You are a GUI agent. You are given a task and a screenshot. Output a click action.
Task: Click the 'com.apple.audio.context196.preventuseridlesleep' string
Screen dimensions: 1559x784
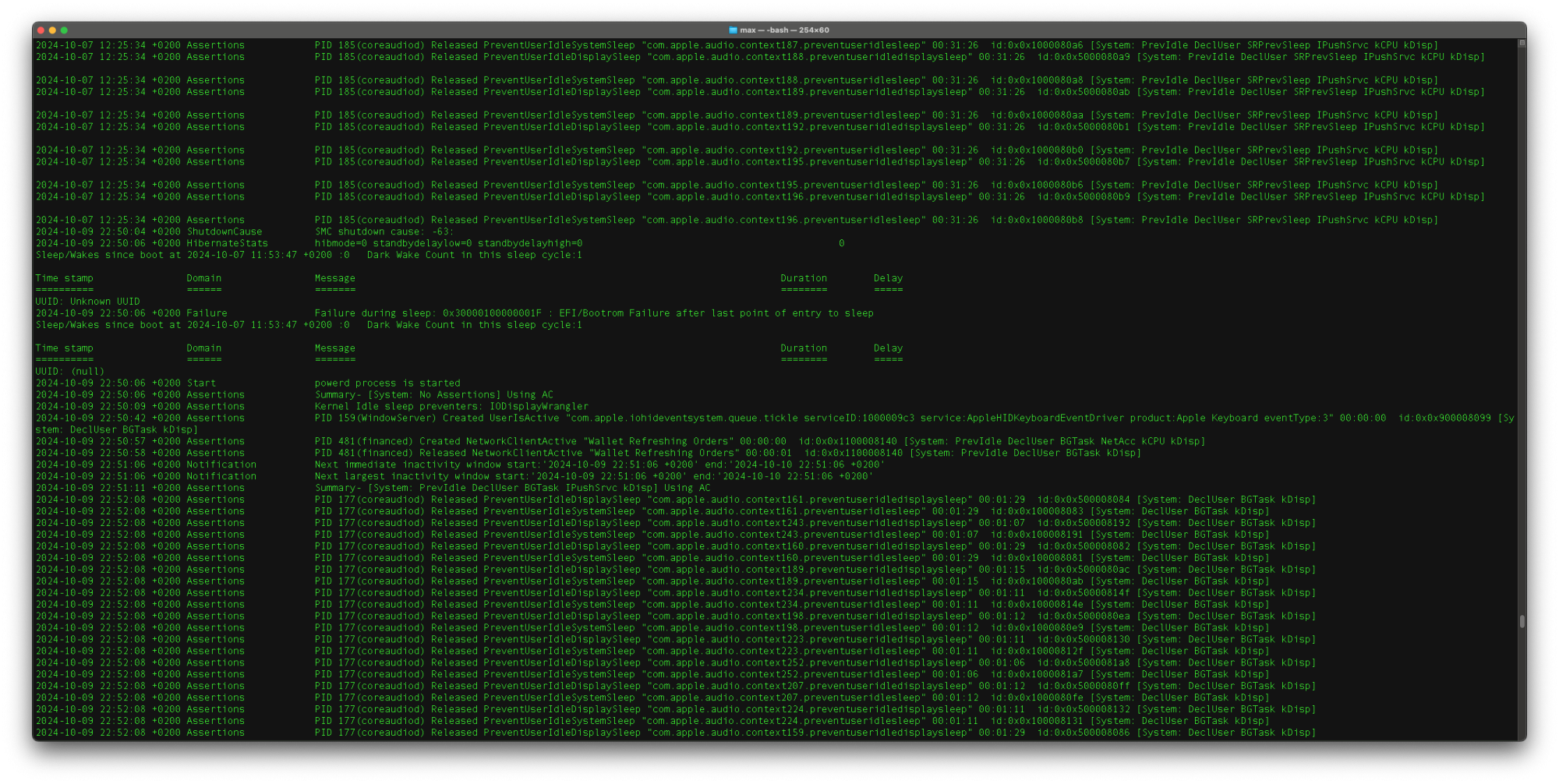point(784,221)
